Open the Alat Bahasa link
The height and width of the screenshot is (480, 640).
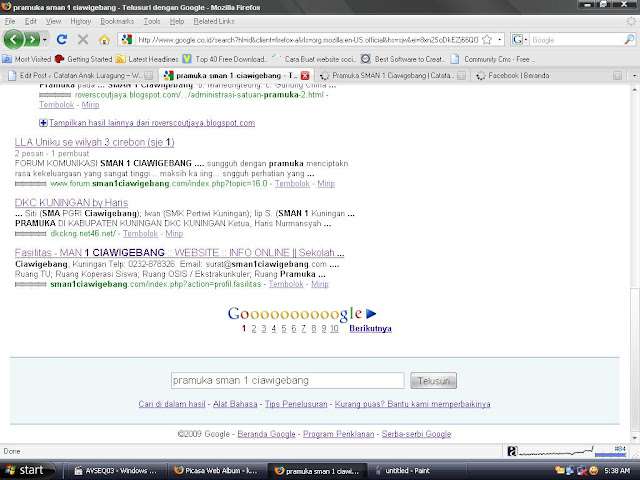[x=235, y=404]
